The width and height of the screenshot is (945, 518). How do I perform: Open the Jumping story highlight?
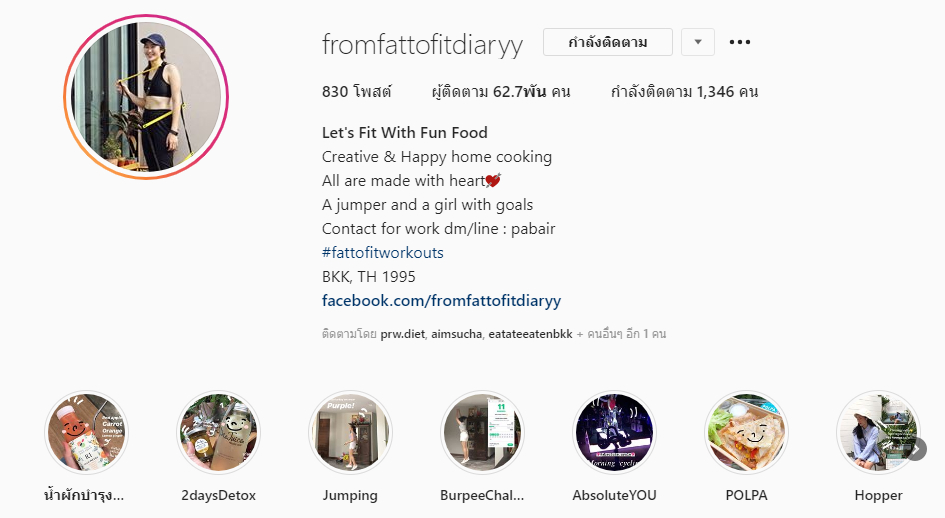click(x=350, y=432)
